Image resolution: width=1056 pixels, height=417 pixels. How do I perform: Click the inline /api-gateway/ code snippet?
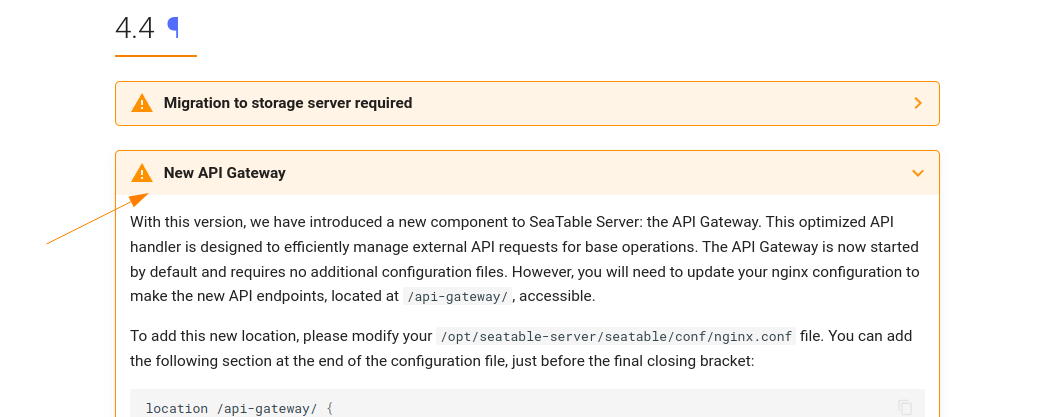pos(458,296)
